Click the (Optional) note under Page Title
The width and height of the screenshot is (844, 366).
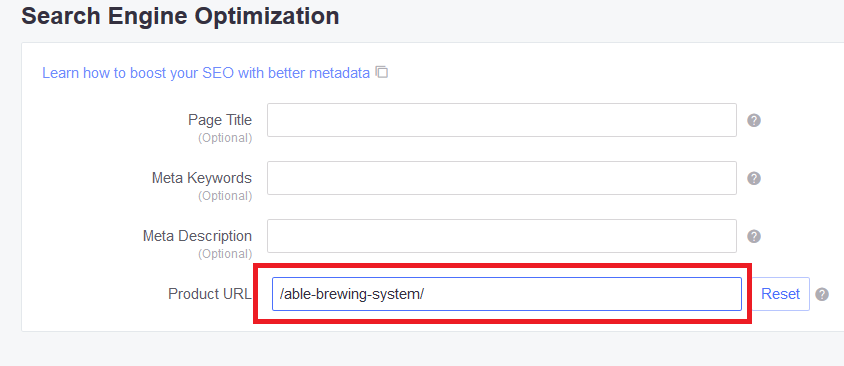click(x=225, y=138)
